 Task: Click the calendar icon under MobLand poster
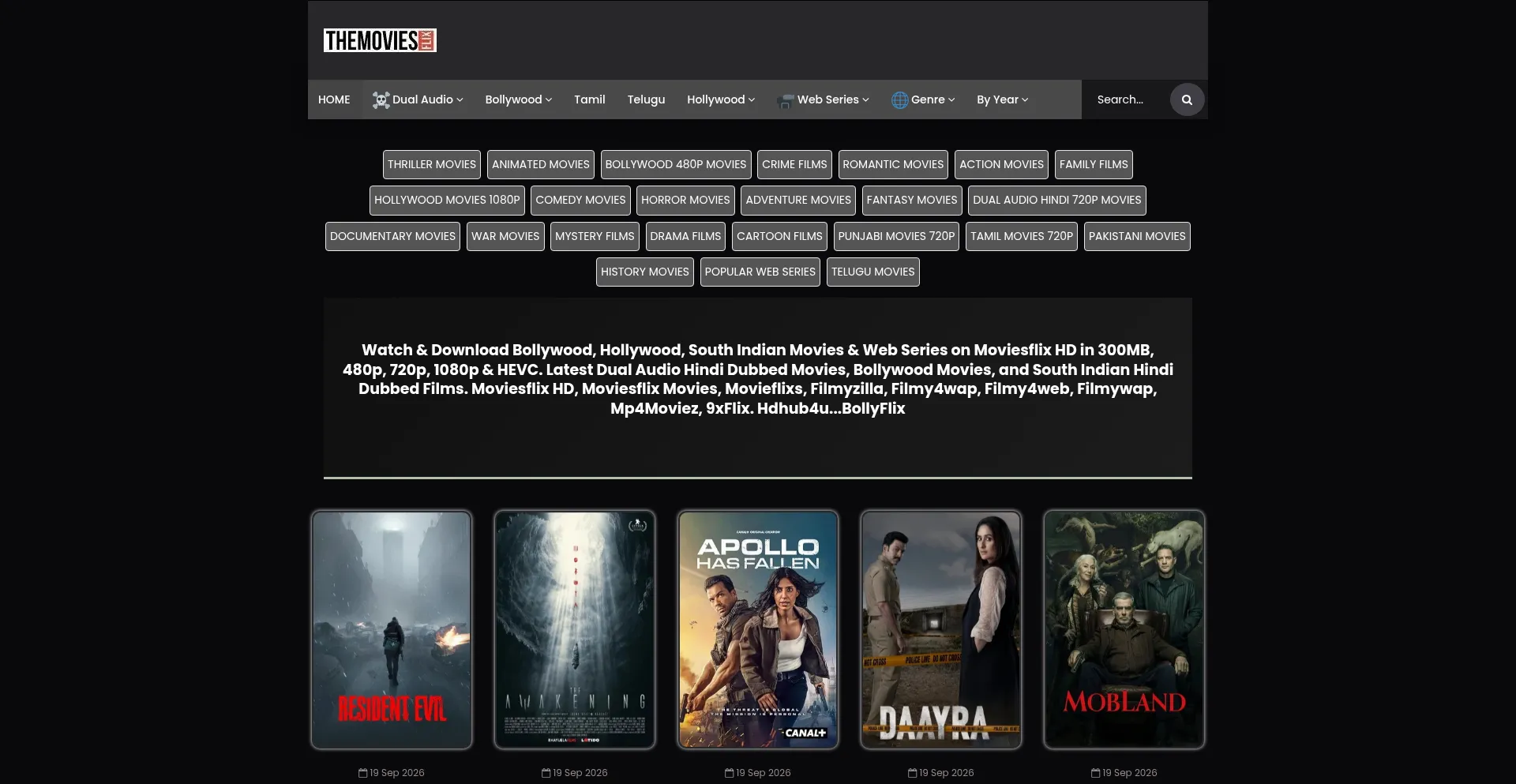pyautogui.click(x=1096, y=773)
